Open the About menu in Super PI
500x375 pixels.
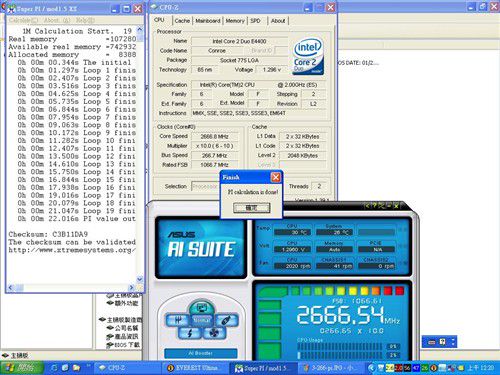57,20
